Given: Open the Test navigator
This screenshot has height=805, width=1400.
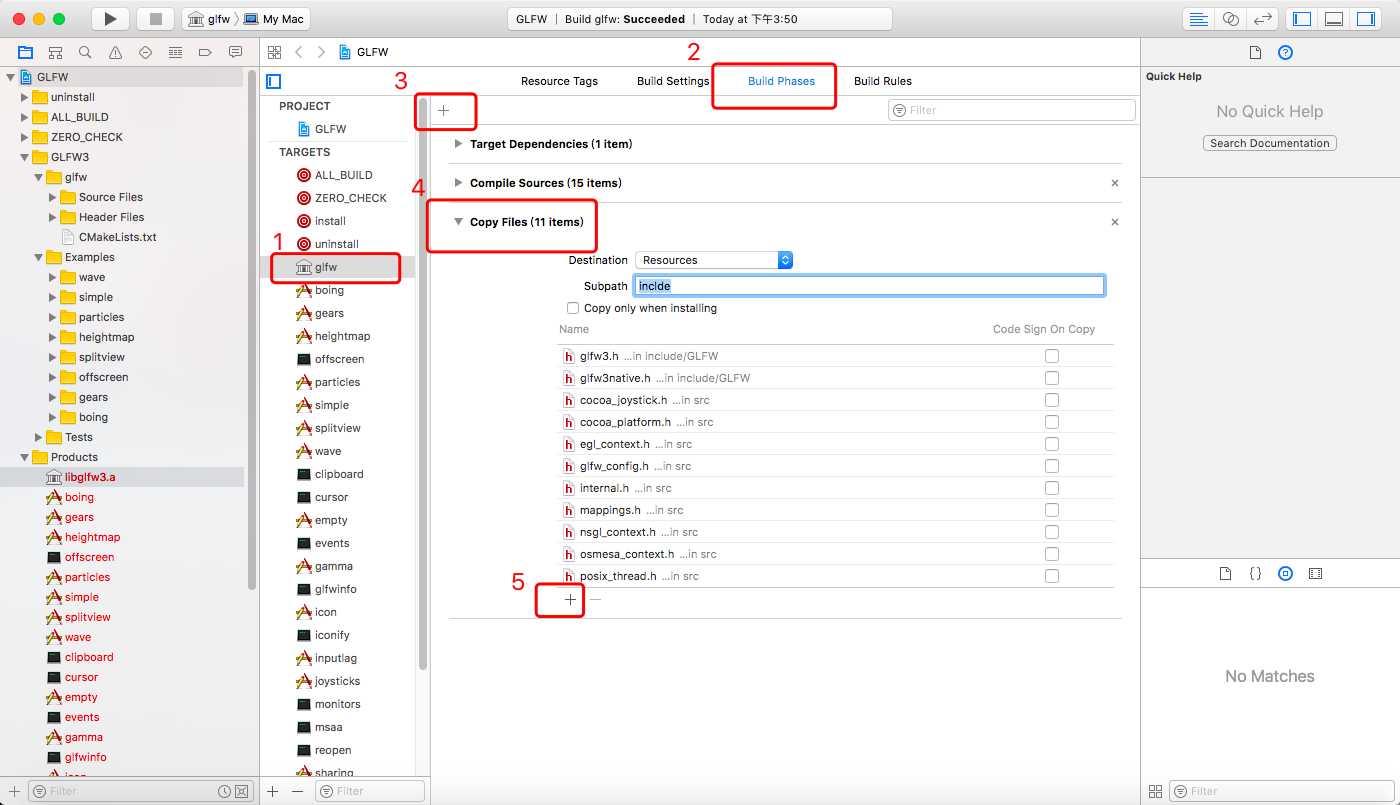Looking at the screenshot, I should tap(145, 52).
